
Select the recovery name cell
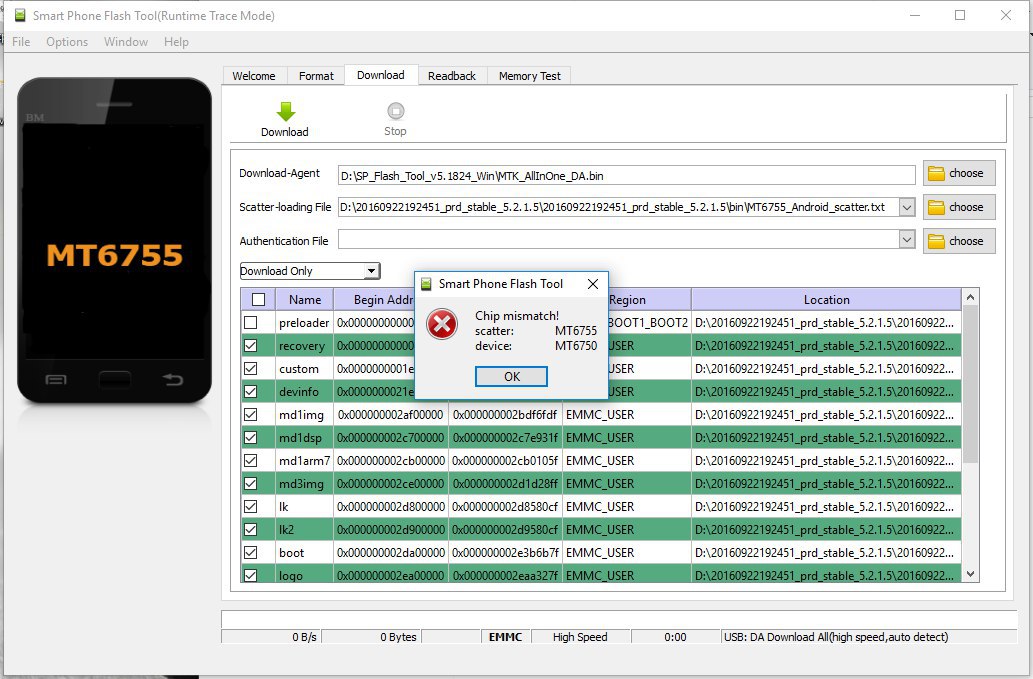pyautogui.click(x=302, y=346)
